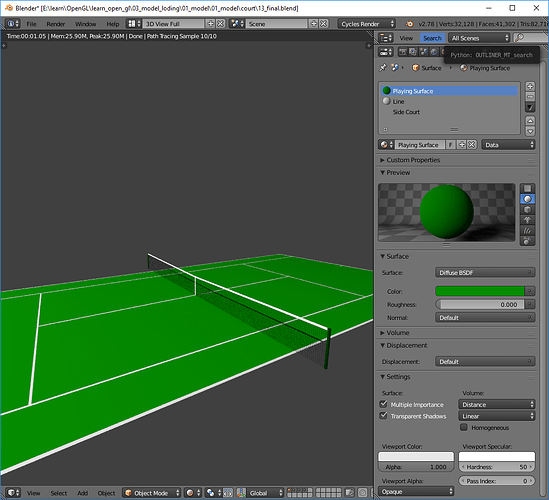Open the volume sampling Distance dropdown
The width and height of the screenshot is (549, 500).
pyautogui.click(x=497, y=404)
